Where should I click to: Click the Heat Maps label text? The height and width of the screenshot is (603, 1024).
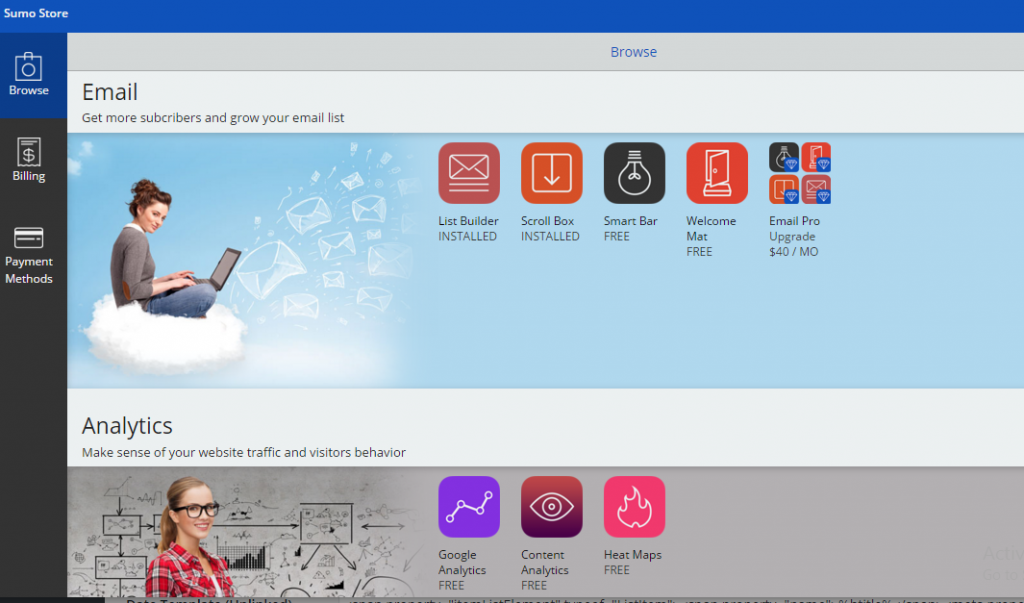coord(633,555)
